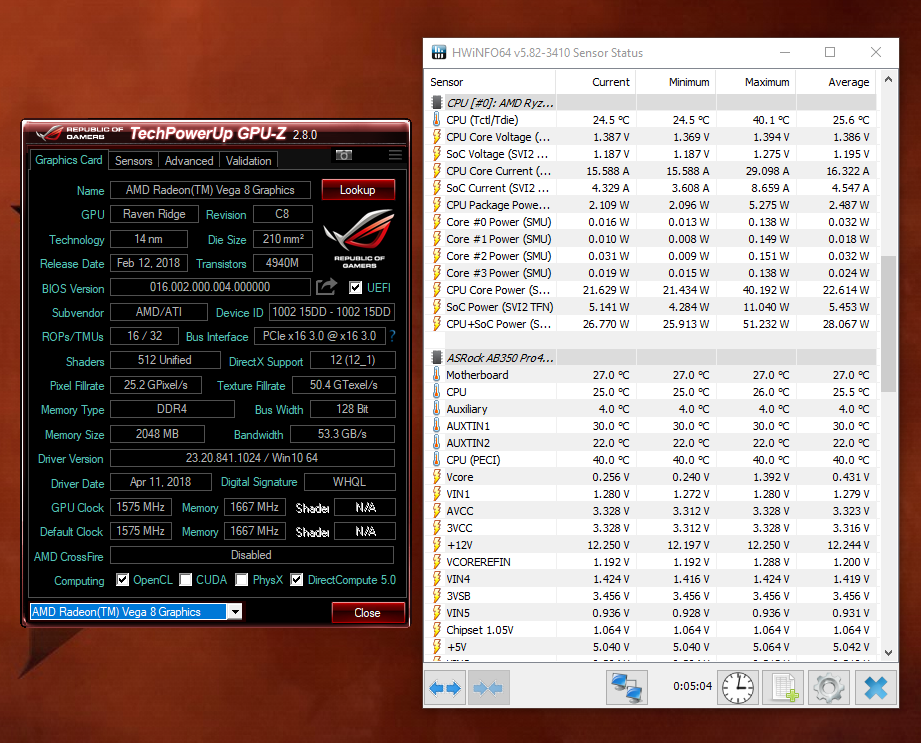
Task: Switch to Sensors tab in GPU-Z
Action: coord(133,160)
